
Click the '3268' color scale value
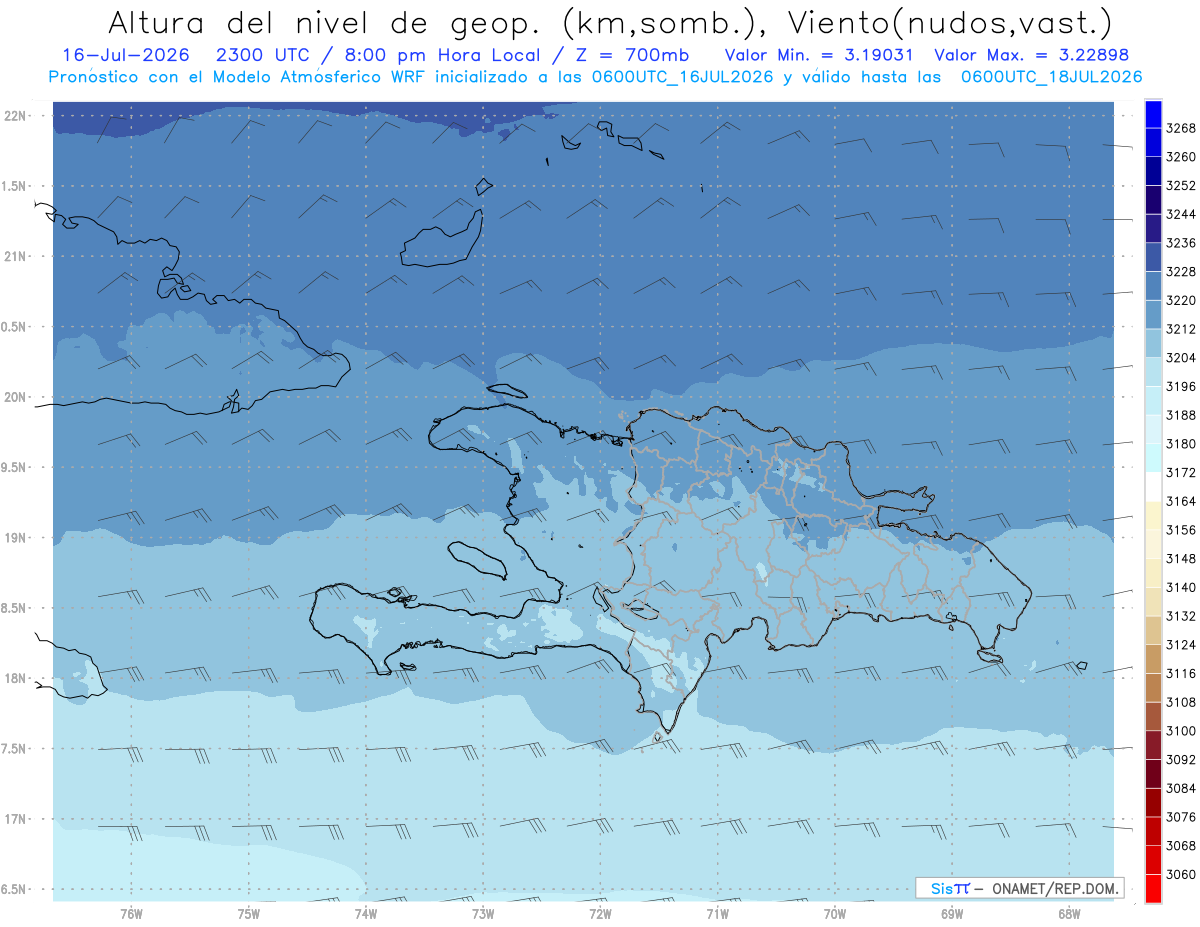(x=1181, y=128)
